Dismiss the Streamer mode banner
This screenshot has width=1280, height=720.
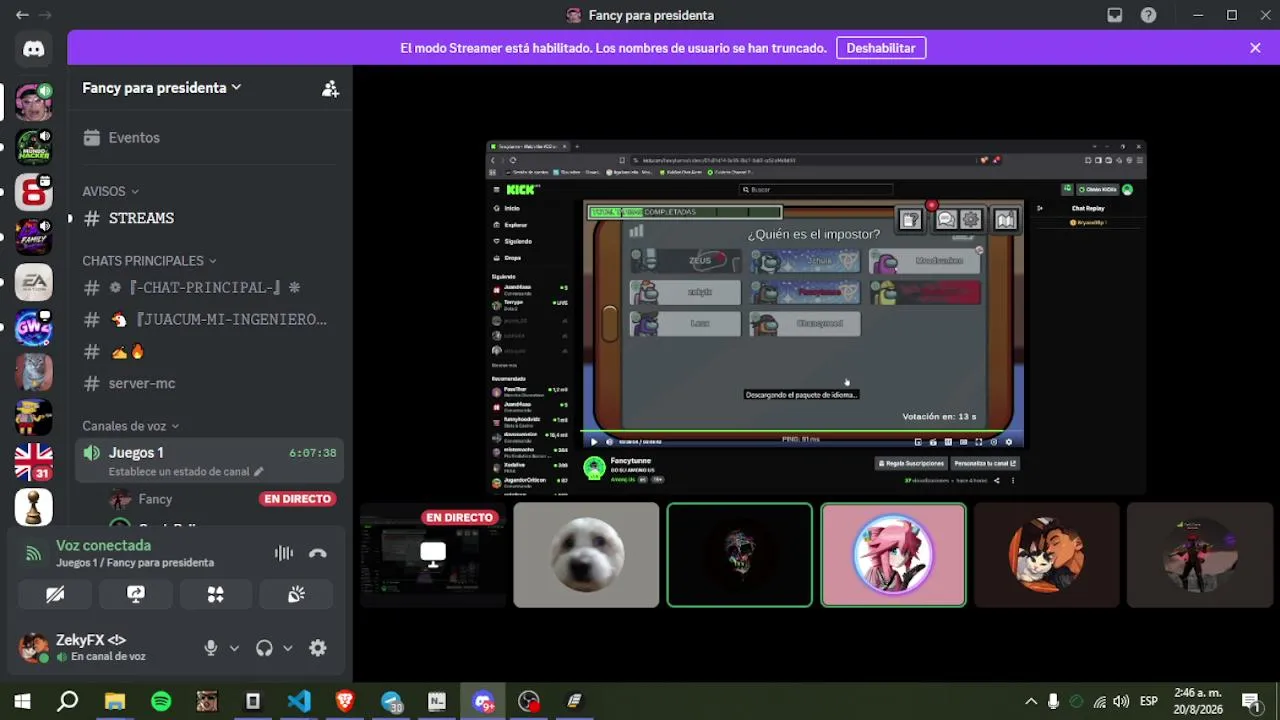(x=1255, y=48)
